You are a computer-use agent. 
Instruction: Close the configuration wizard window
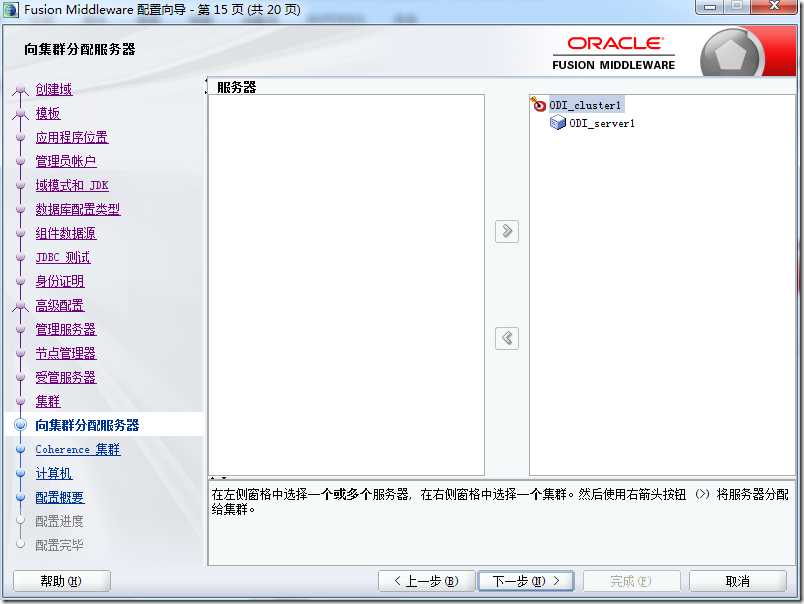(x=775, y=6)
